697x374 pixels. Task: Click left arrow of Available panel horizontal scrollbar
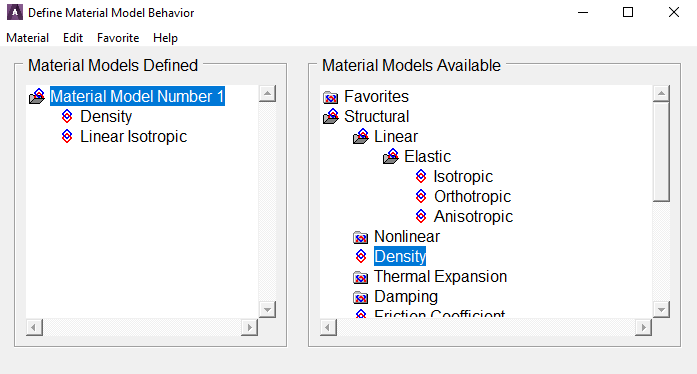click(328, 327)
